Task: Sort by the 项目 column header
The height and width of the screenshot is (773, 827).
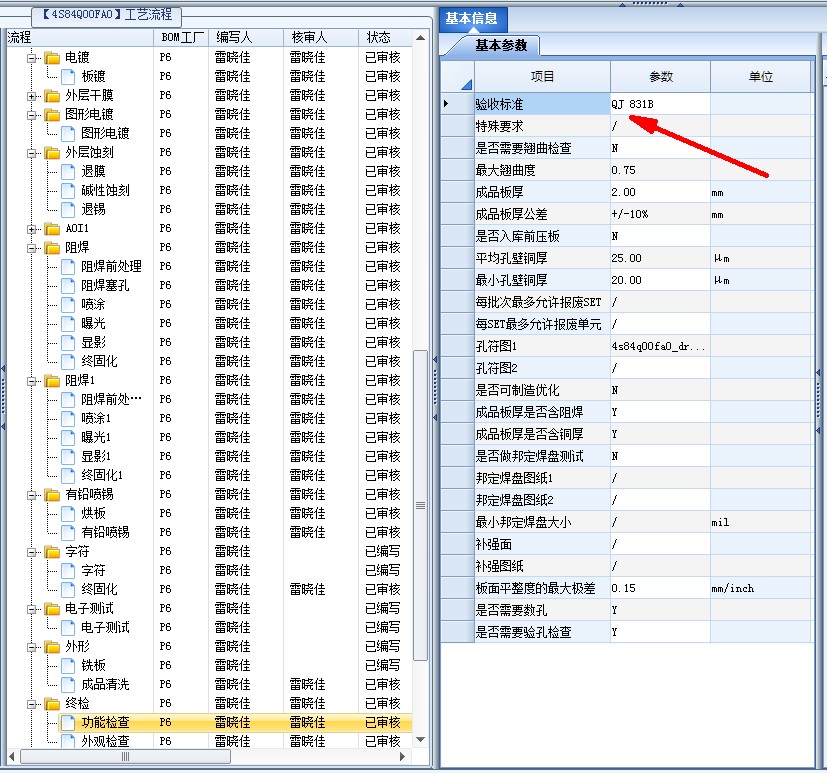Action: point(542,77)
